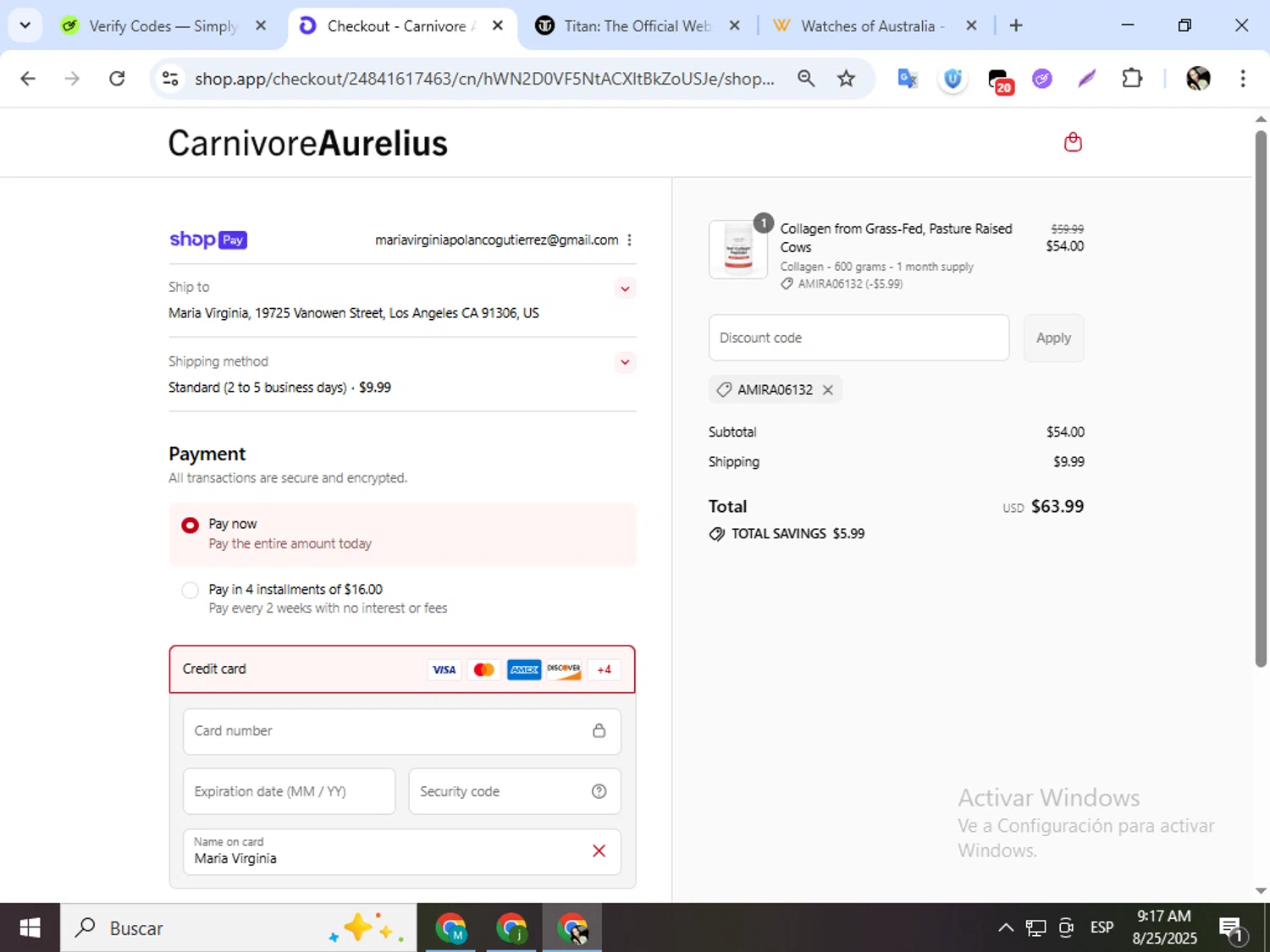
Task: Select the Credit card payment header
Action: click(x=402, y=669)
